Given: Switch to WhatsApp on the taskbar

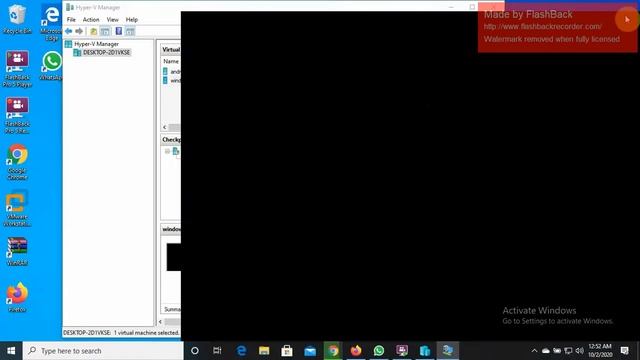Looking at the screenshot, I should point(379,351).
